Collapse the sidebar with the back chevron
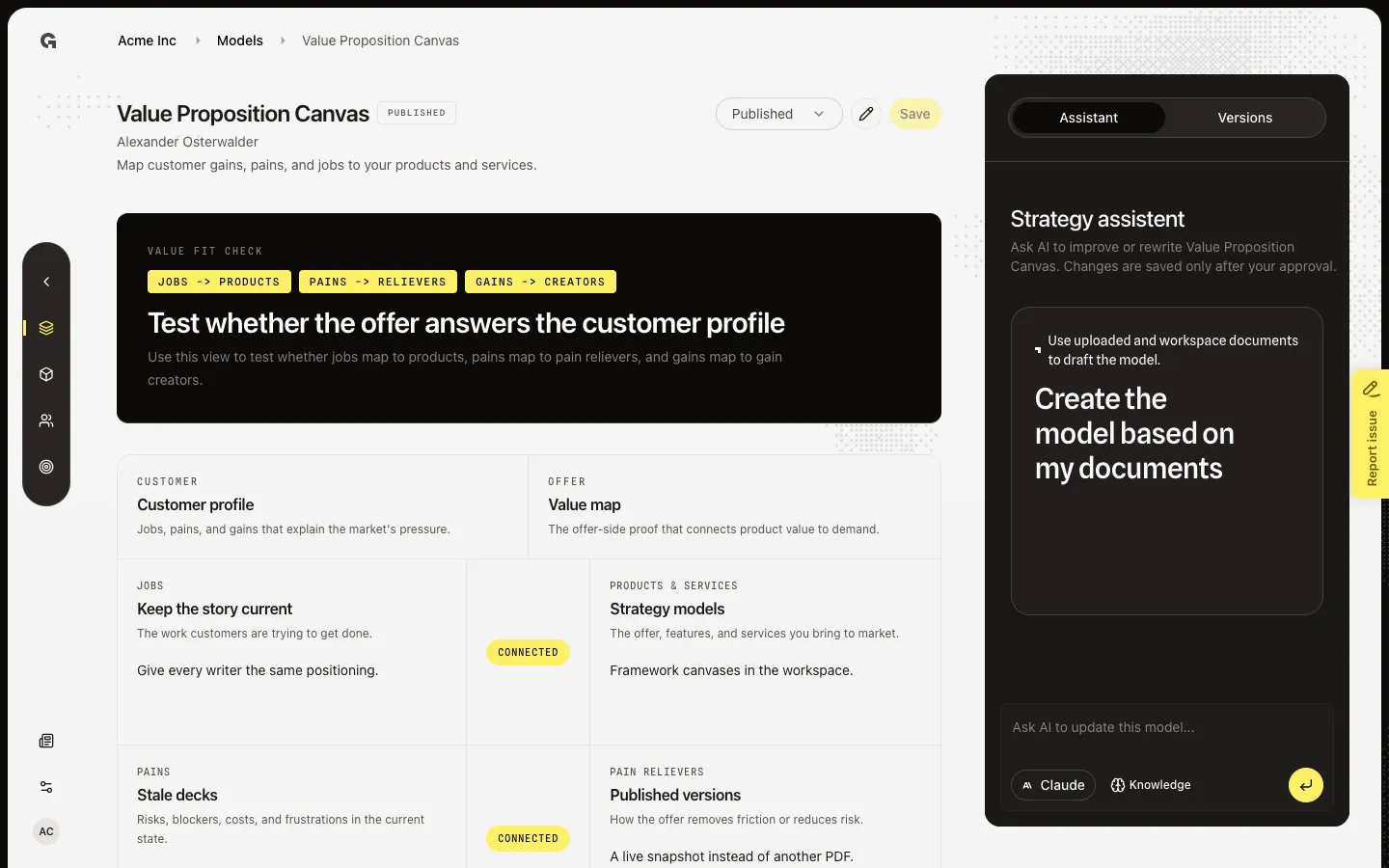Image resolution: width=1389 pixels, height=868 pixels. click(x=46, y=282)
